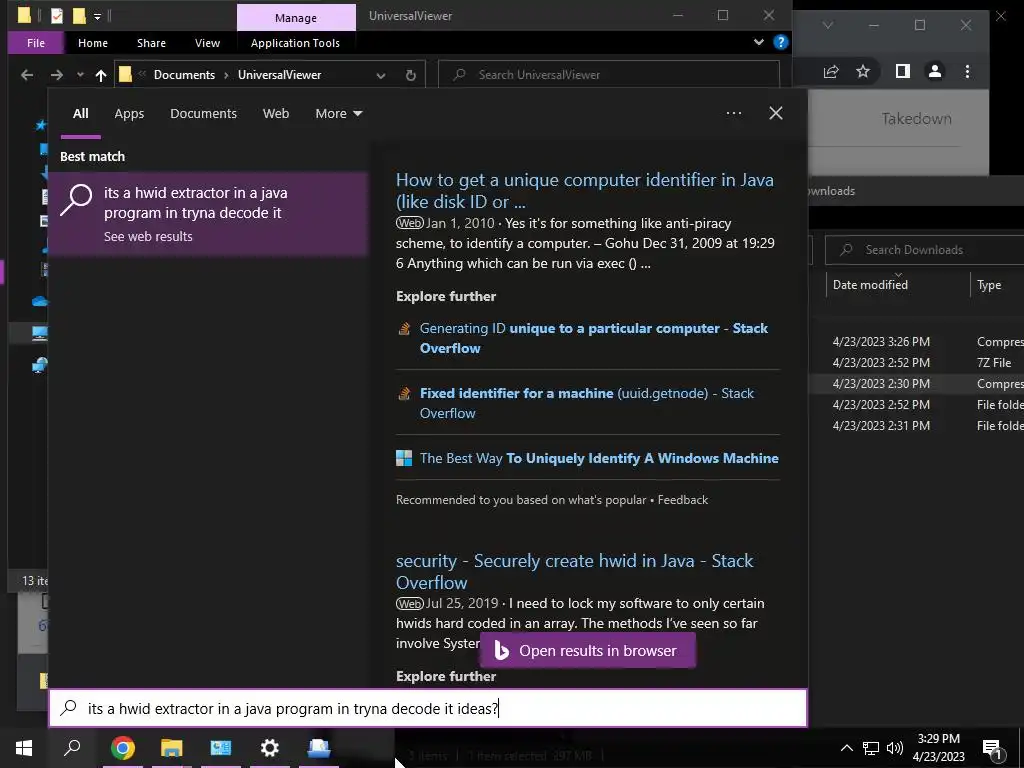Close the search panel with X
The width and height of the screenshot is (1024, 768).
(x=776, y=113)
